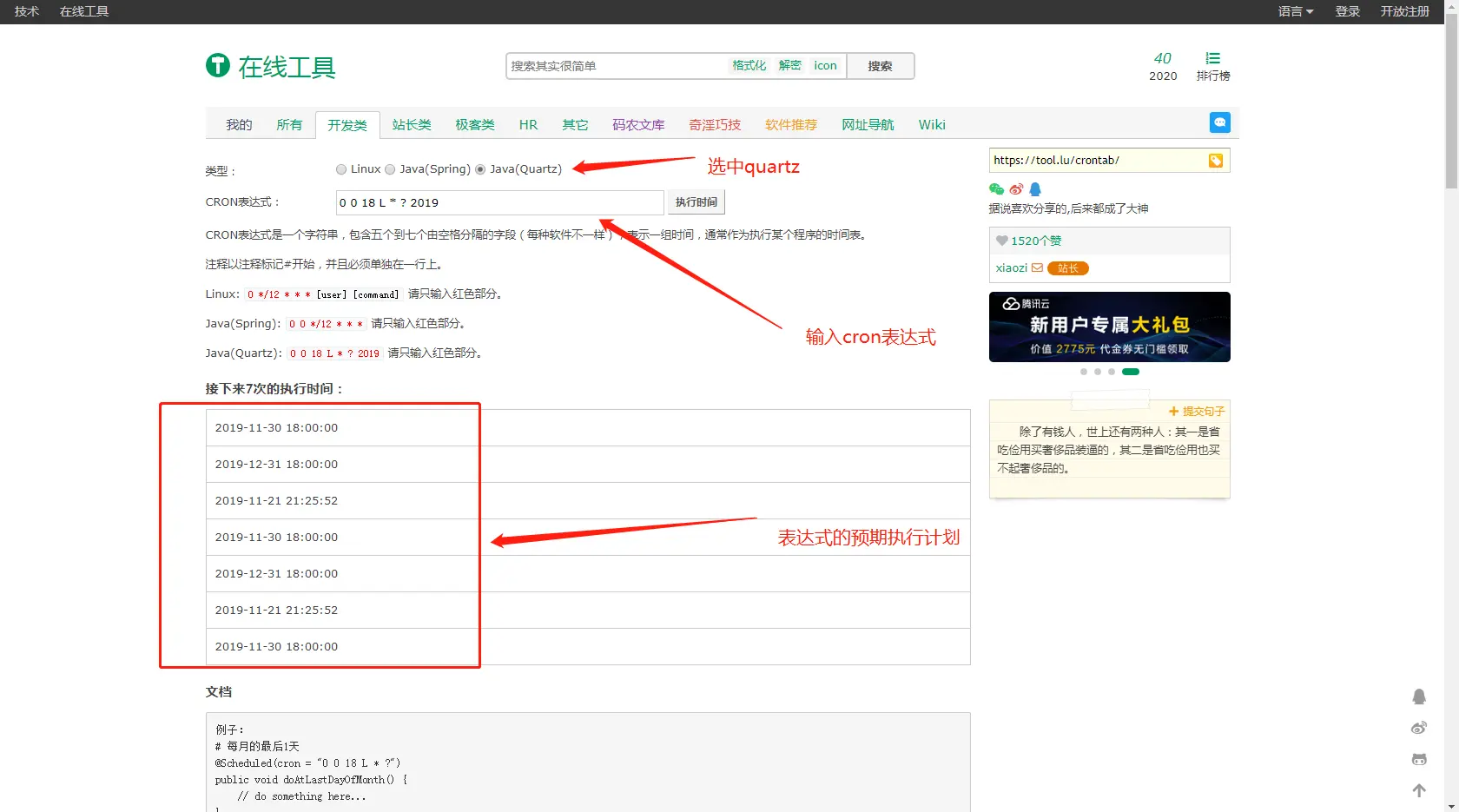
Task: Click the gray heart like icon
Action: (1002, 241)
